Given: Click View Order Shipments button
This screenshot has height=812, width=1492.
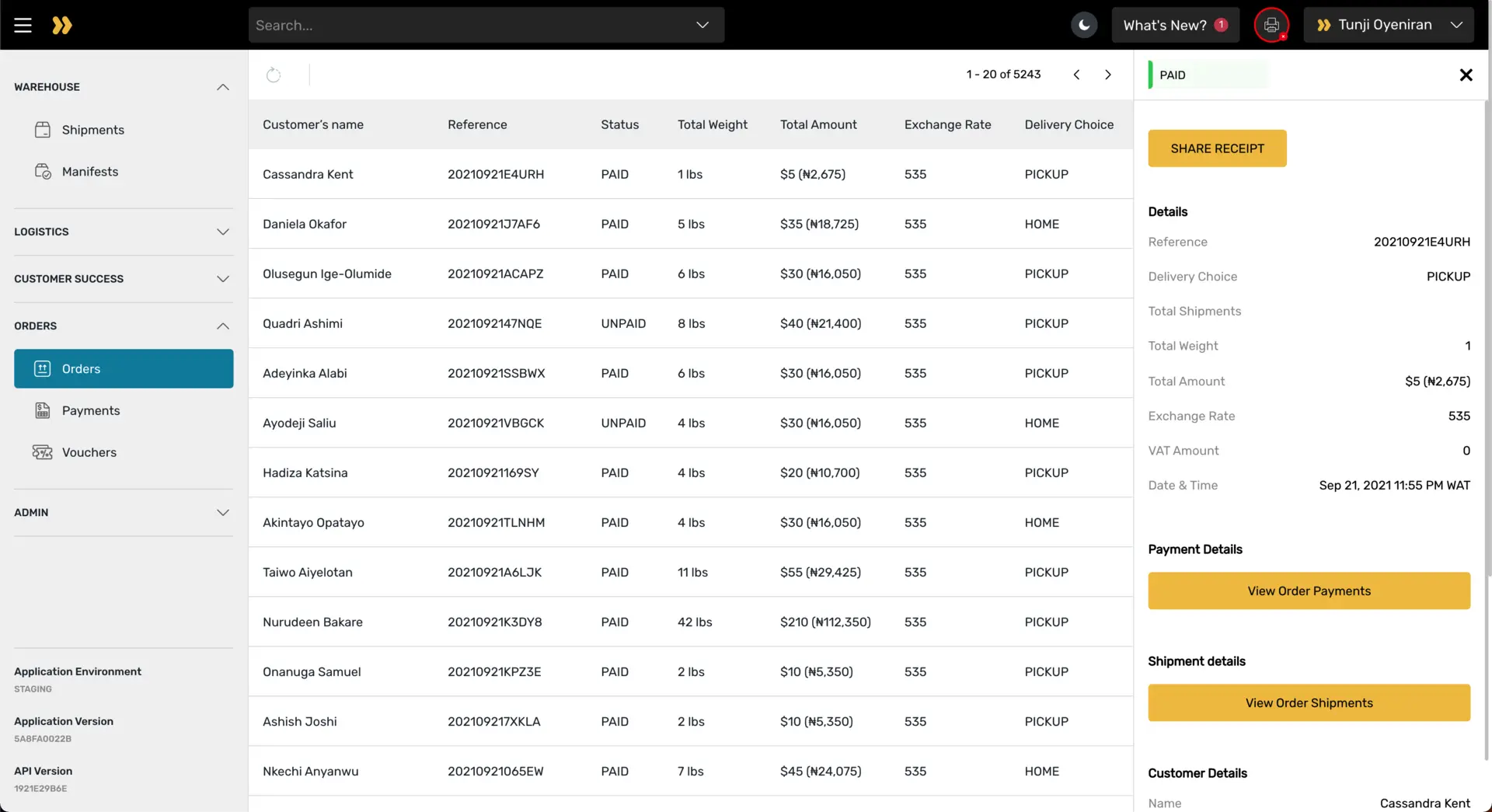Looking at the screenshot, I should 1309,703.
